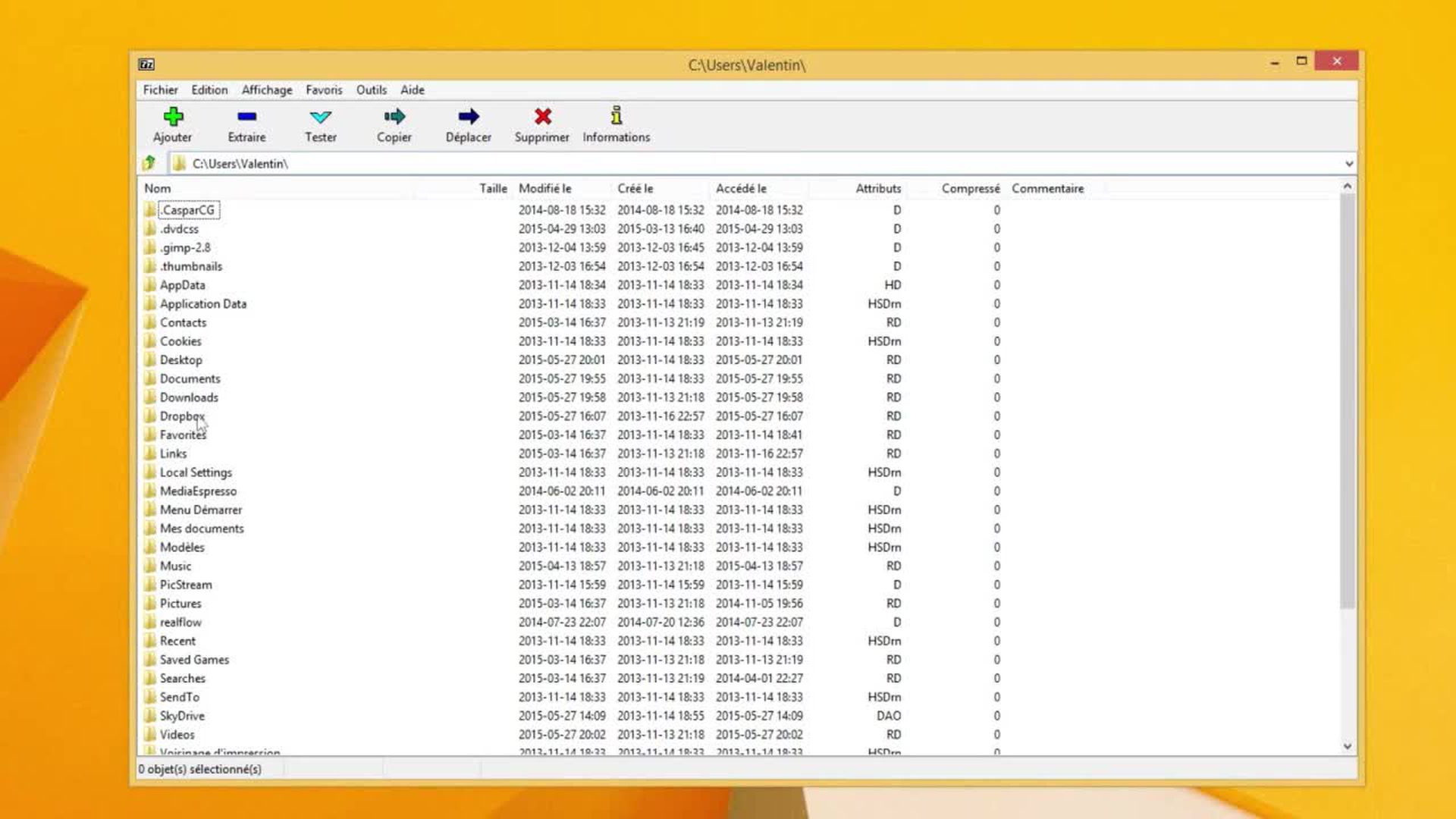The height and width of the screenshot is (819, 1456).
Task: Expand the address path dropdown arrow
Action: 1348,164
